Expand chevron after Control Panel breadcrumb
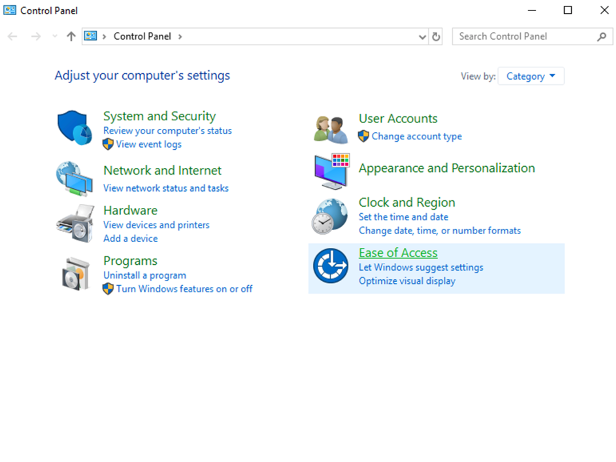The width and height of the screenshot is (616, 462). 180,37
